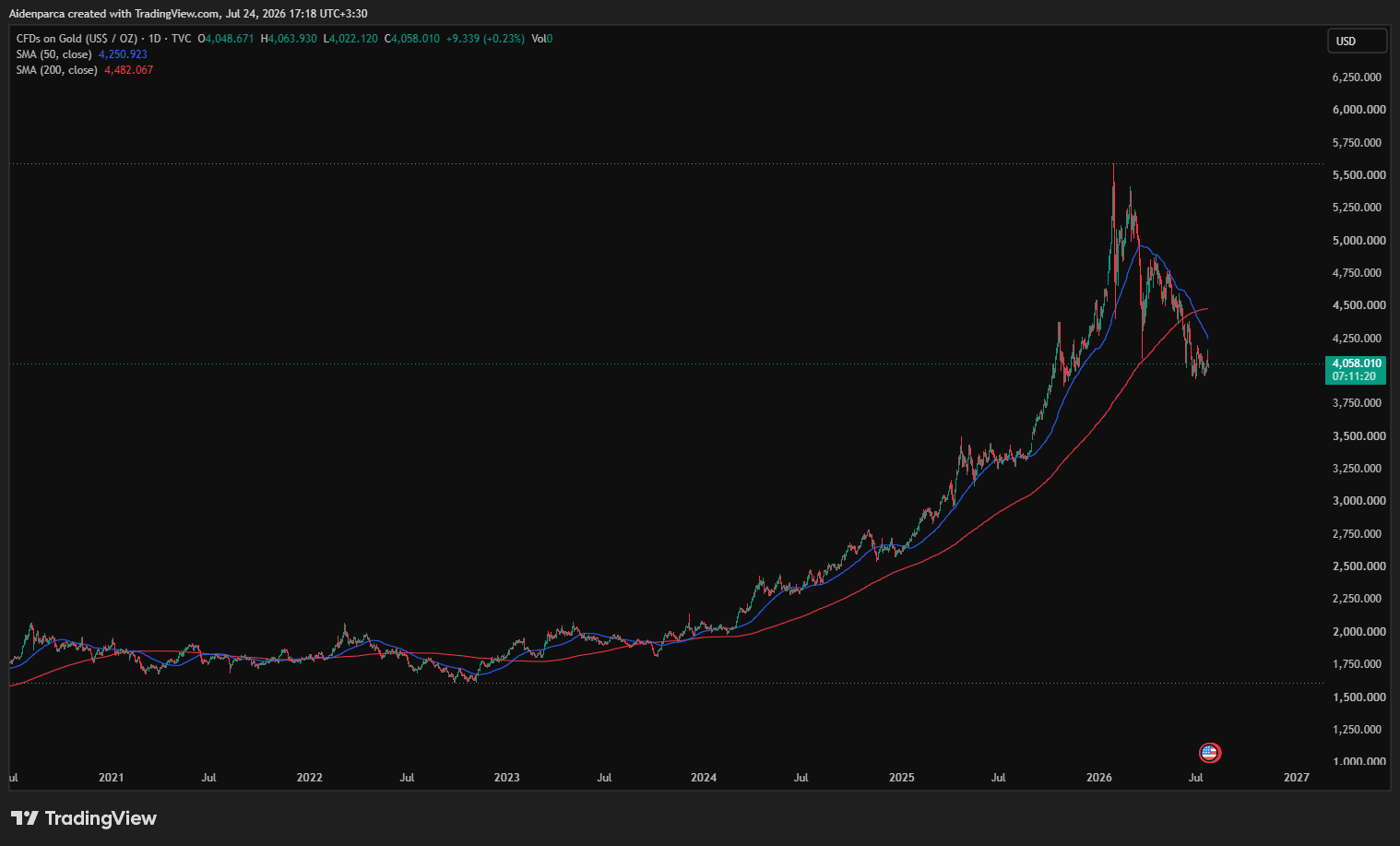
Task: Click the open value O4,048.671
Action: pos(226,39)
